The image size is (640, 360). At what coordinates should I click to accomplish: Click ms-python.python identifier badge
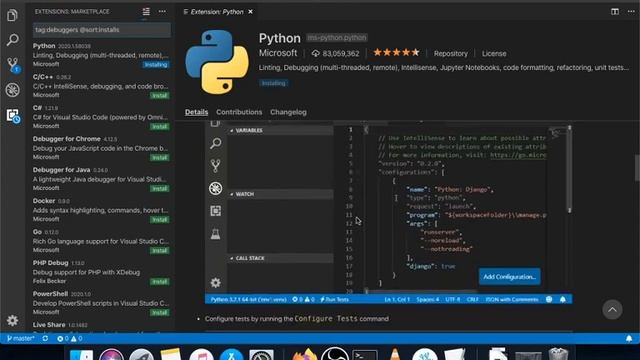[337, 38]
